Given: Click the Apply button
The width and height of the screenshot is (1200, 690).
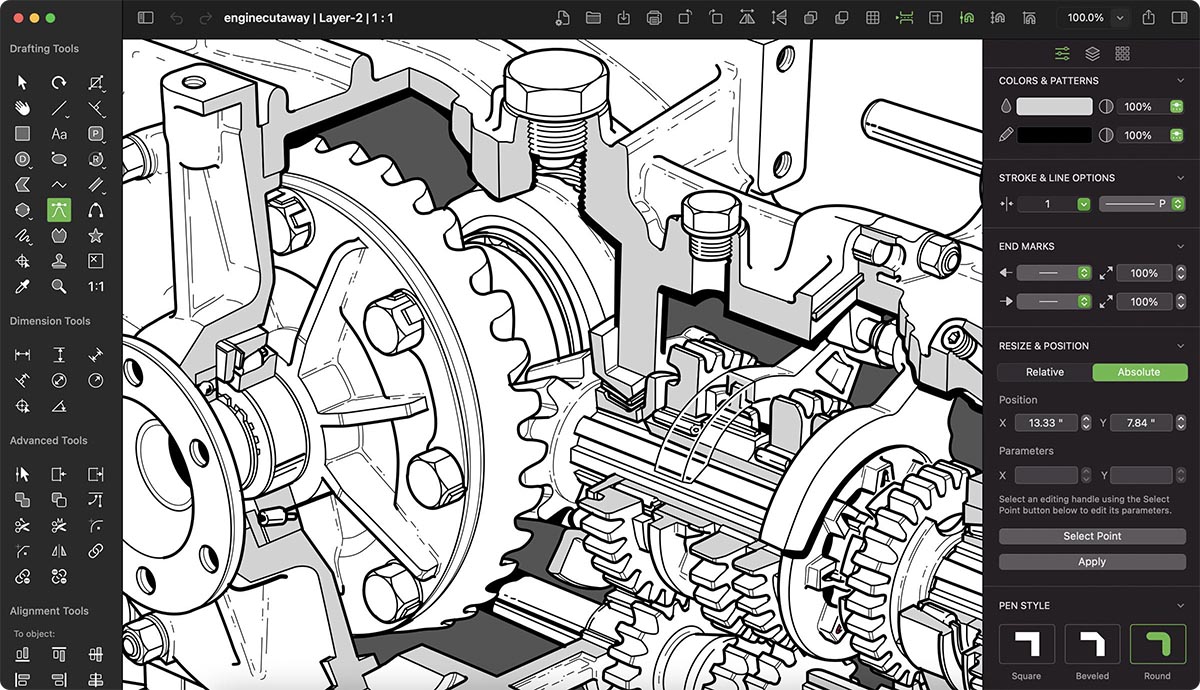Looking at the screenshot, I should 1091,561.
